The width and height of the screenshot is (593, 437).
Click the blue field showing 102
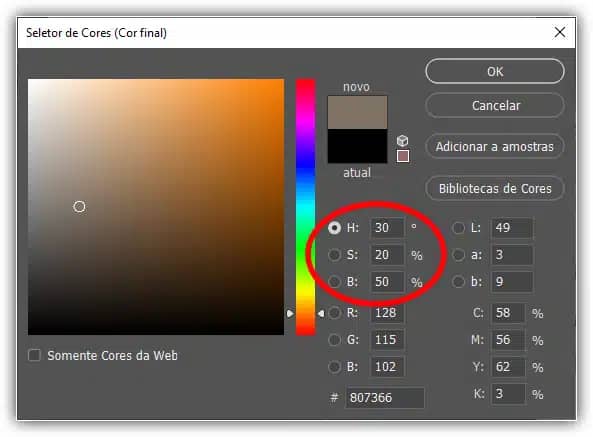(387, 367)
